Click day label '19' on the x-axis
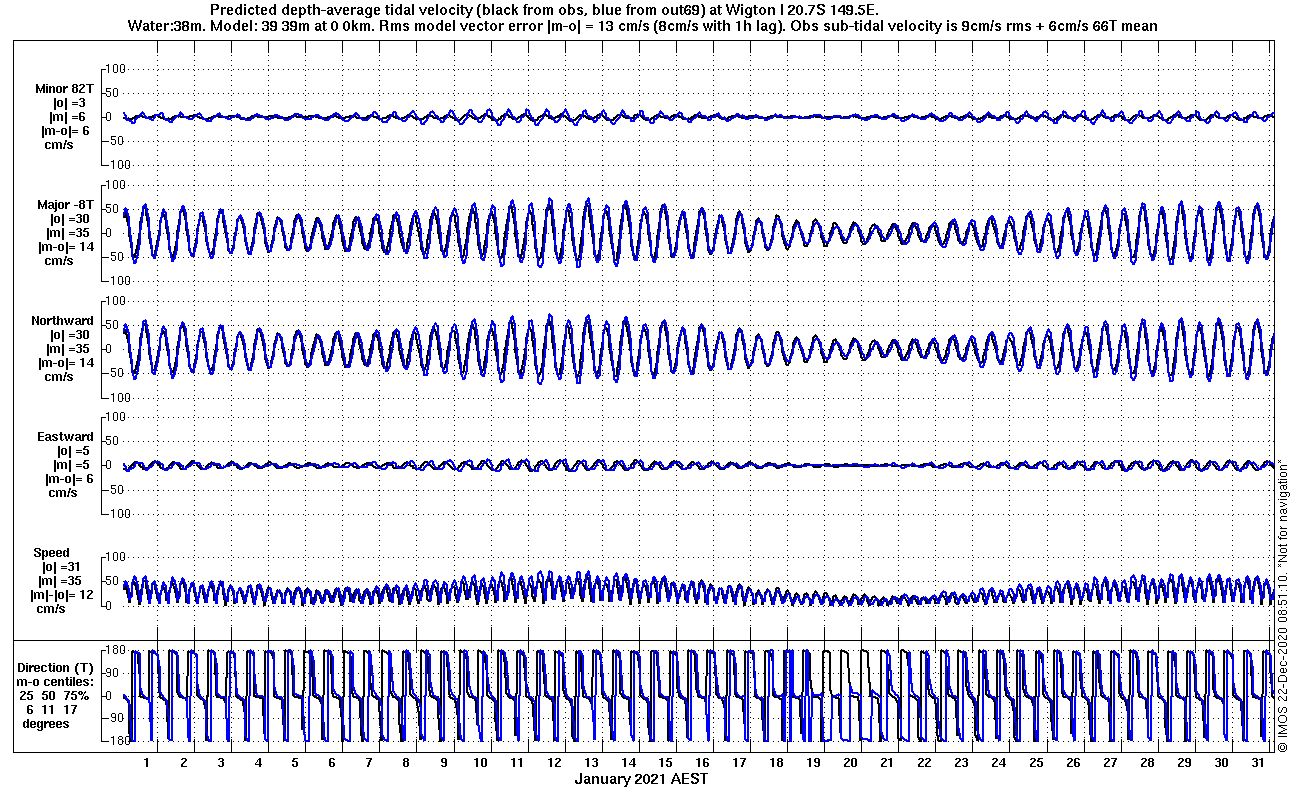This screenshot has width=1300, height=800. (x=813, y=762)
